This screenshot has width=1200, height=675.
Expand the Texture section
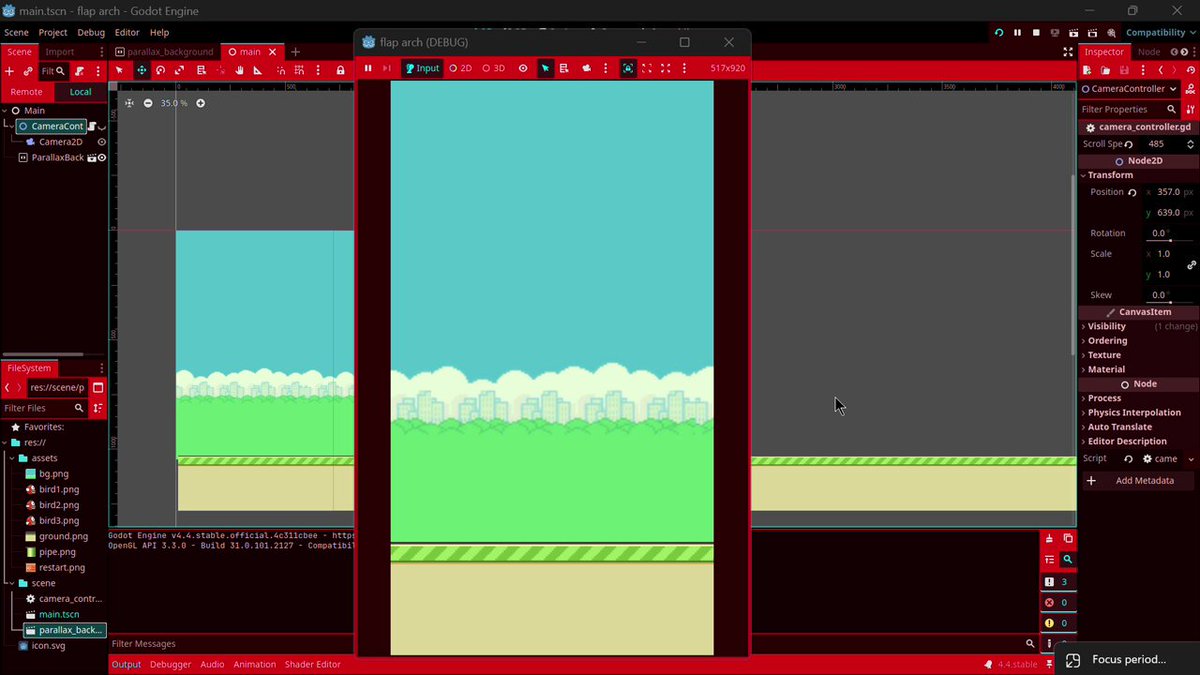[x=1104, y=355]
